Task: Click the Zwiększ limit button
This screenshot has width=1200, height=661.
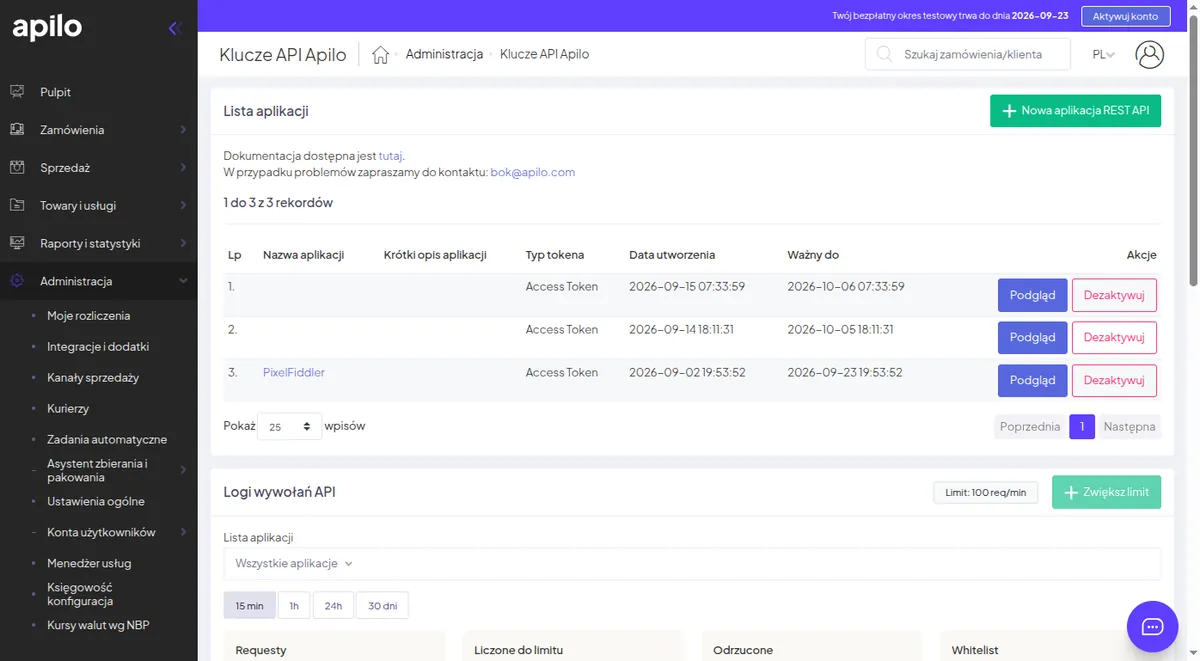Action: (1106, 492)
